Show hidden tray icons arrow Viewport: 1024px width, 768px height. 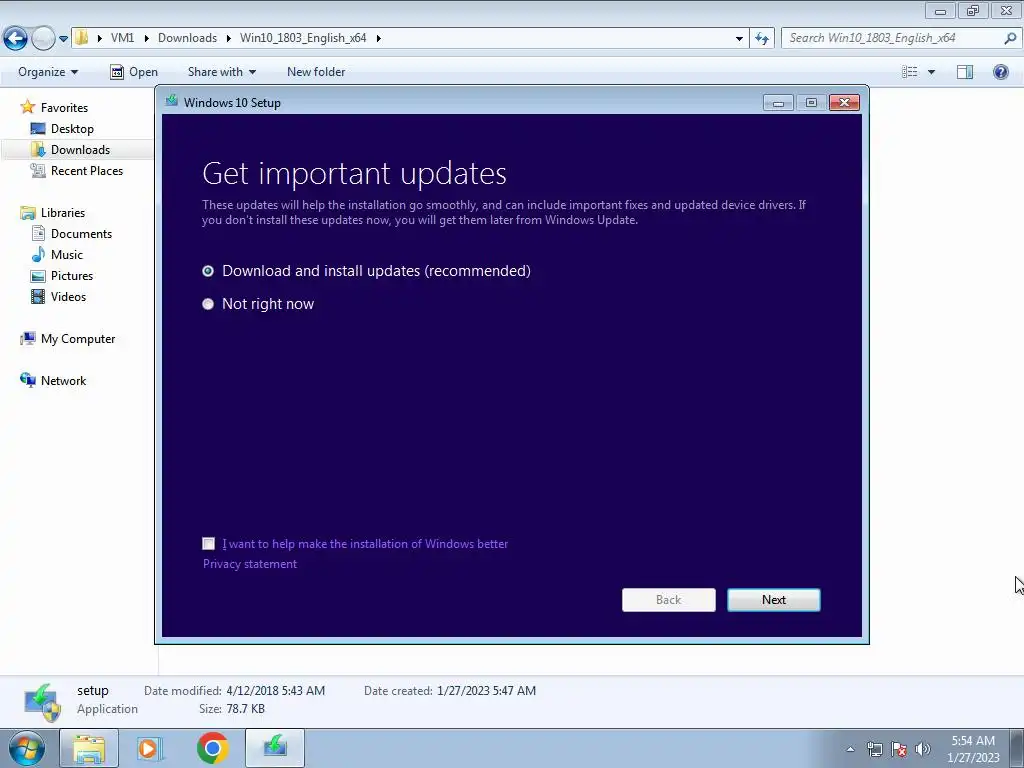850,749
